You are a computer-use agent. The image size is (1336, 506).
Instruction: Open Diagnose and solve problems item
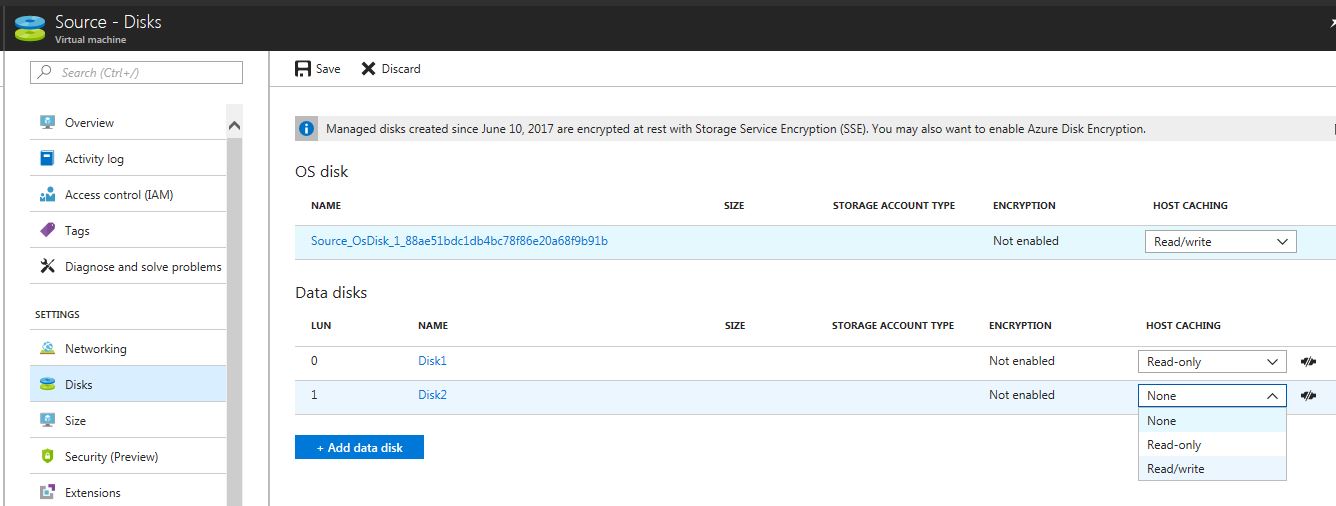tap(128, 267)
